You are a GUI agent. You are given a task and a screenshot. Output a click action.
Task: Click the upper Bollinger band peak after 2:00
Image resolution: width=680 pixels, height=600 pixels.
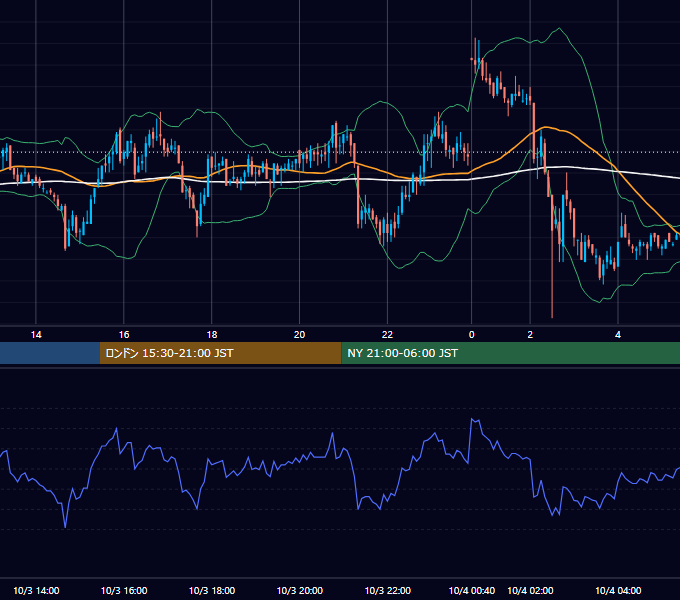pyautogui.click(x=559, y=29)
